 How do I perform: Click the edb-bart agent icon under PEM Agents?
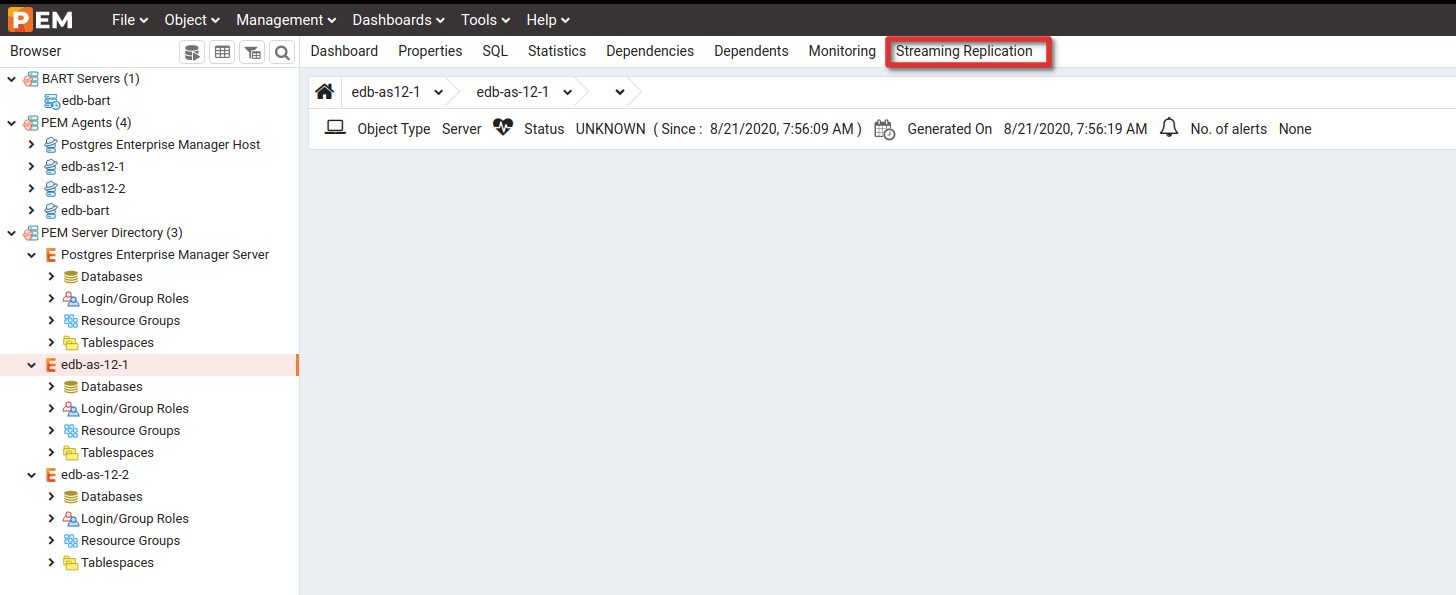(x=51, y=211)
